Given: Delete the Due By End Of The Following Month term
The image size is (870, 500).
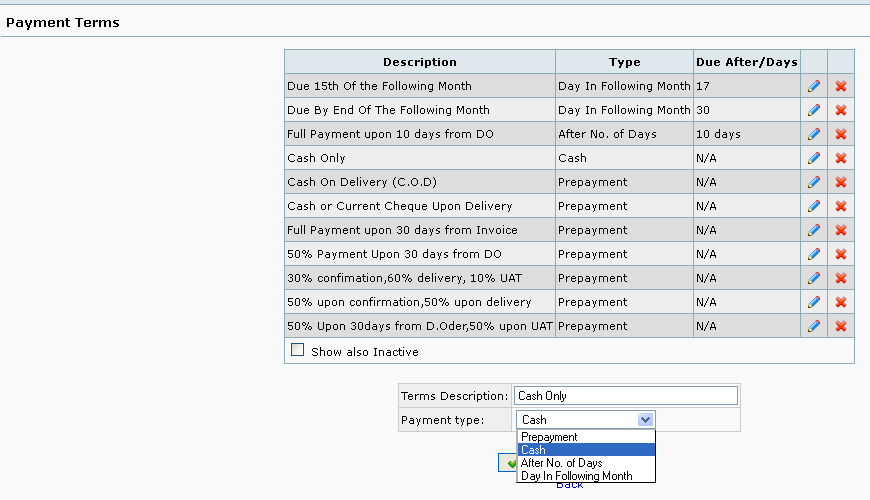Looking at the screenshot, I should coord(841,110).
